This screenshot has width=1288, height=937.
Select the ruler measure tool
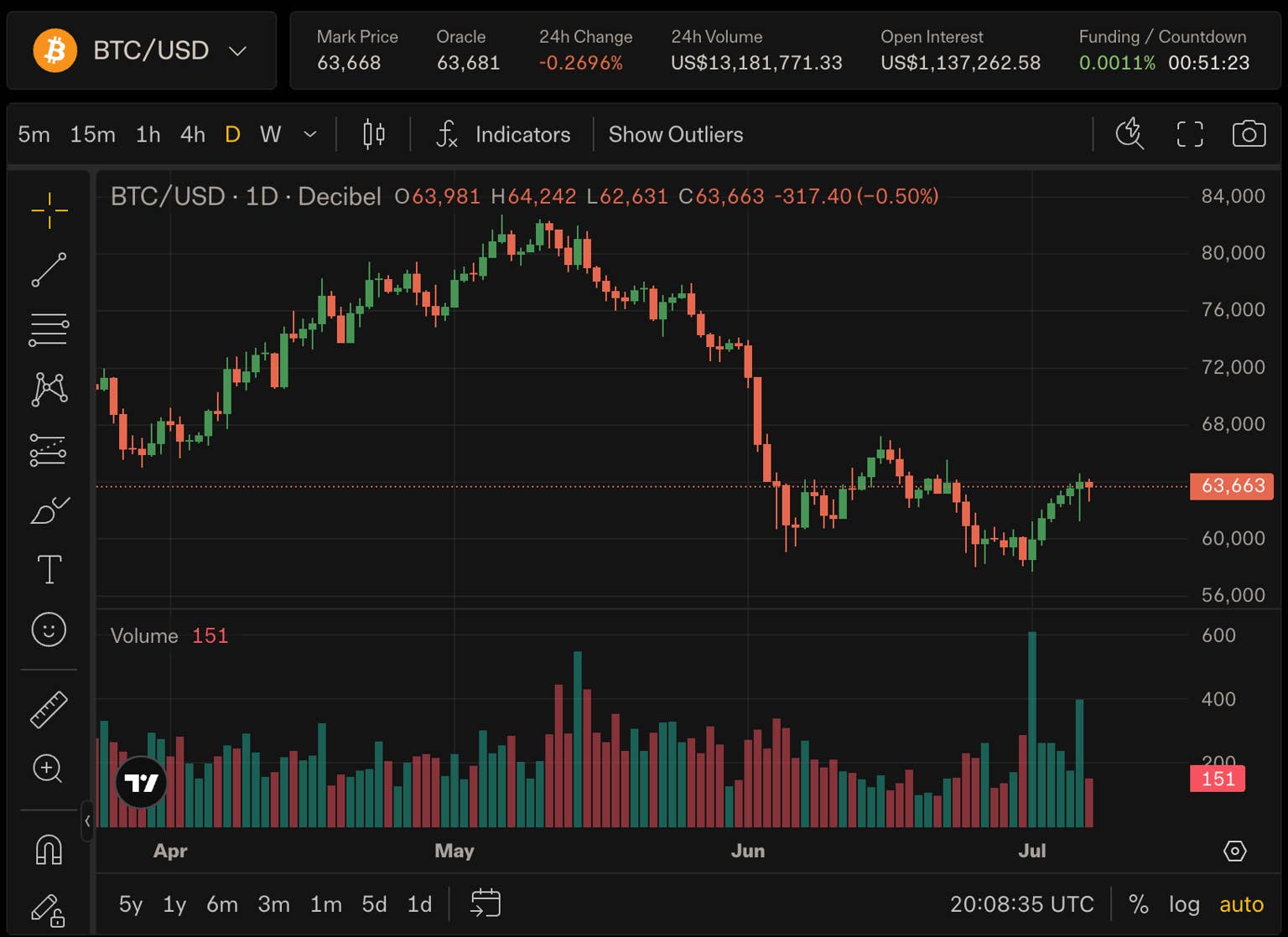click(x=49, y=709)
